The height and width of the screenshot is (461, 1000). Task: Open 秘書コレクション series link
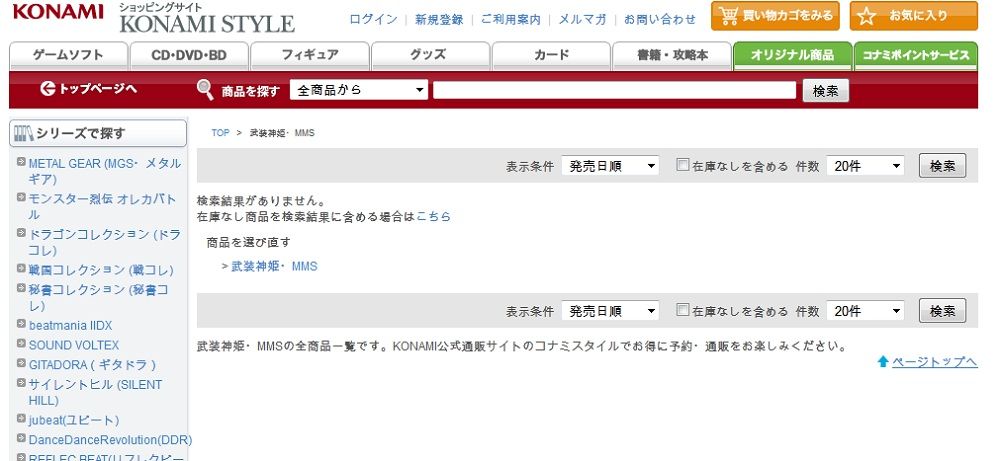(x=99, y=298)
